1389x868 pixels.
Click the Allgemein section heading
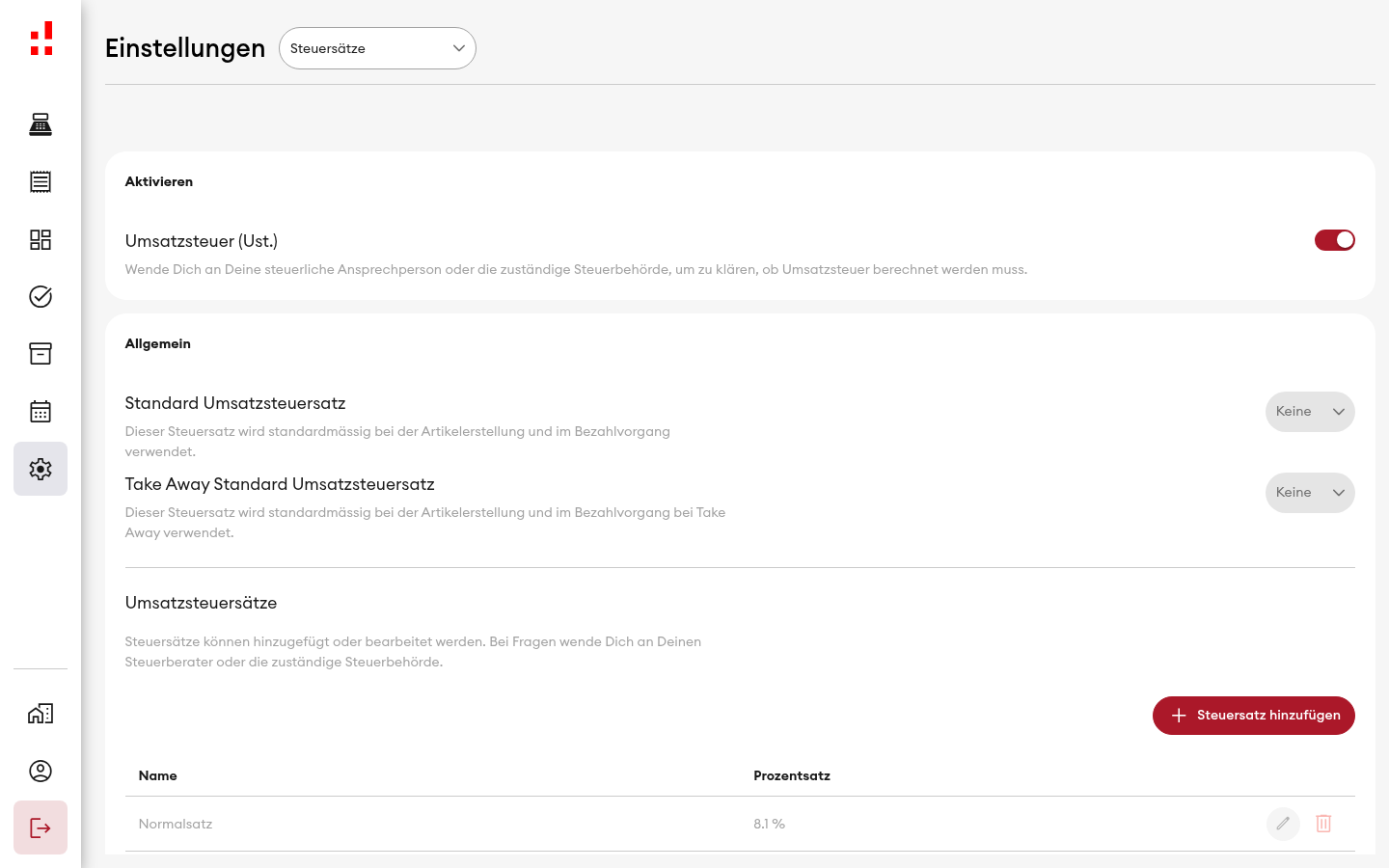click(x=158, y=343)
